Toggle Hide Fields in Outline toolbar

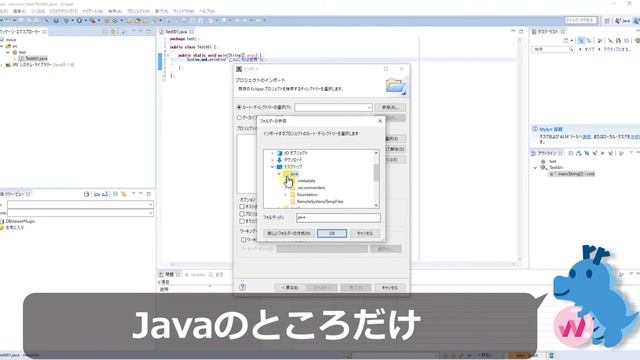click(587, 153)
